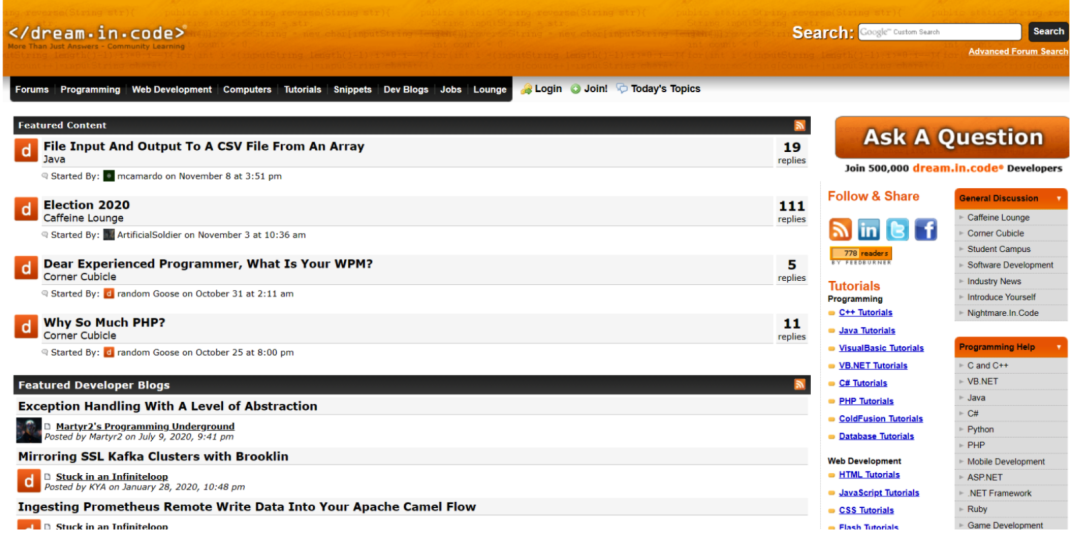This screenshot has width=1080, height=554.
Task: Open Why So Much PHP? topic
Action: (x=104, y=322)
